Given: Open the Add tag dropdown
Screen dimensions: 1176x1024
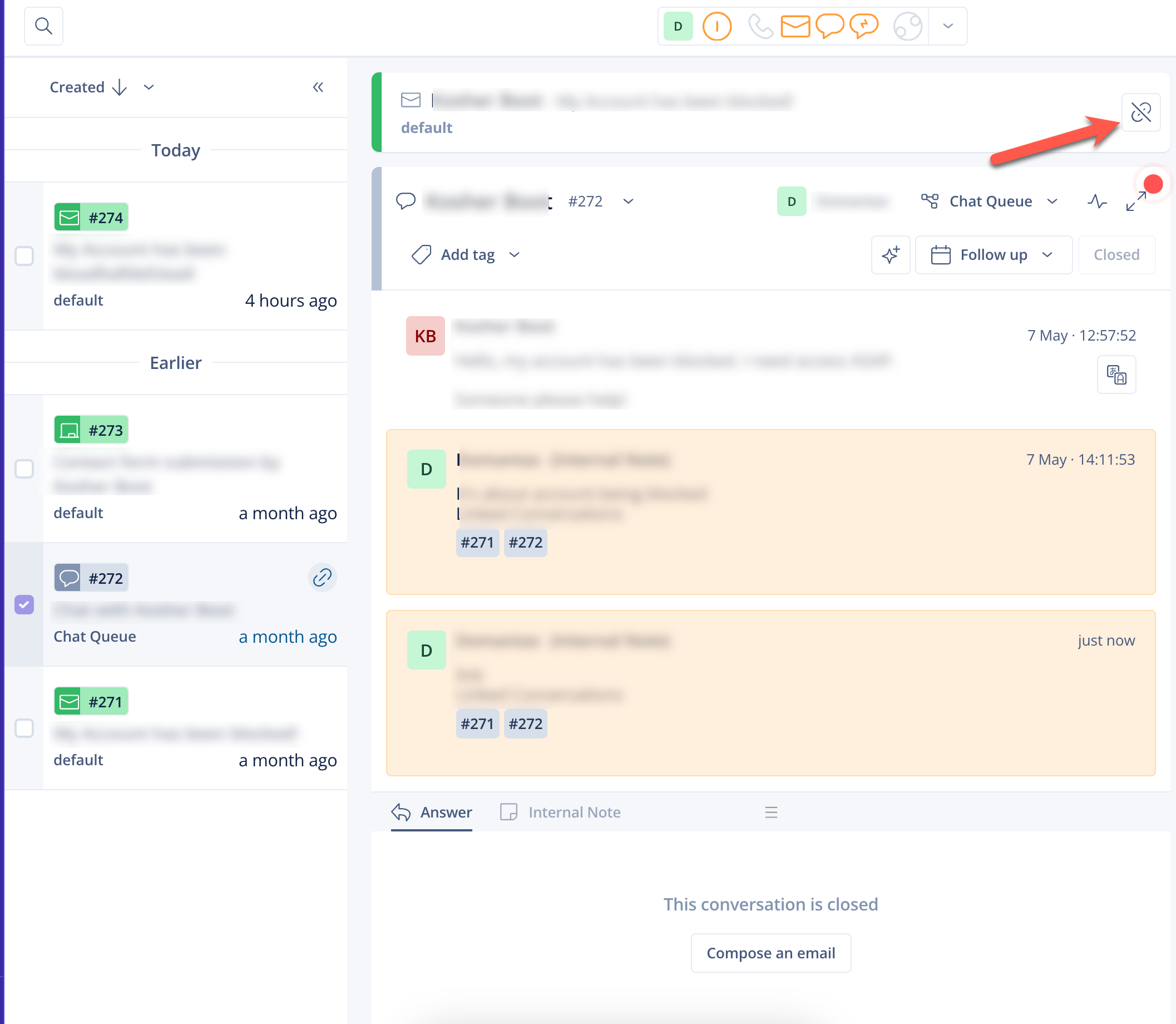Looking at the screenshot, I should pyautogui.click(x=466, y=255).
